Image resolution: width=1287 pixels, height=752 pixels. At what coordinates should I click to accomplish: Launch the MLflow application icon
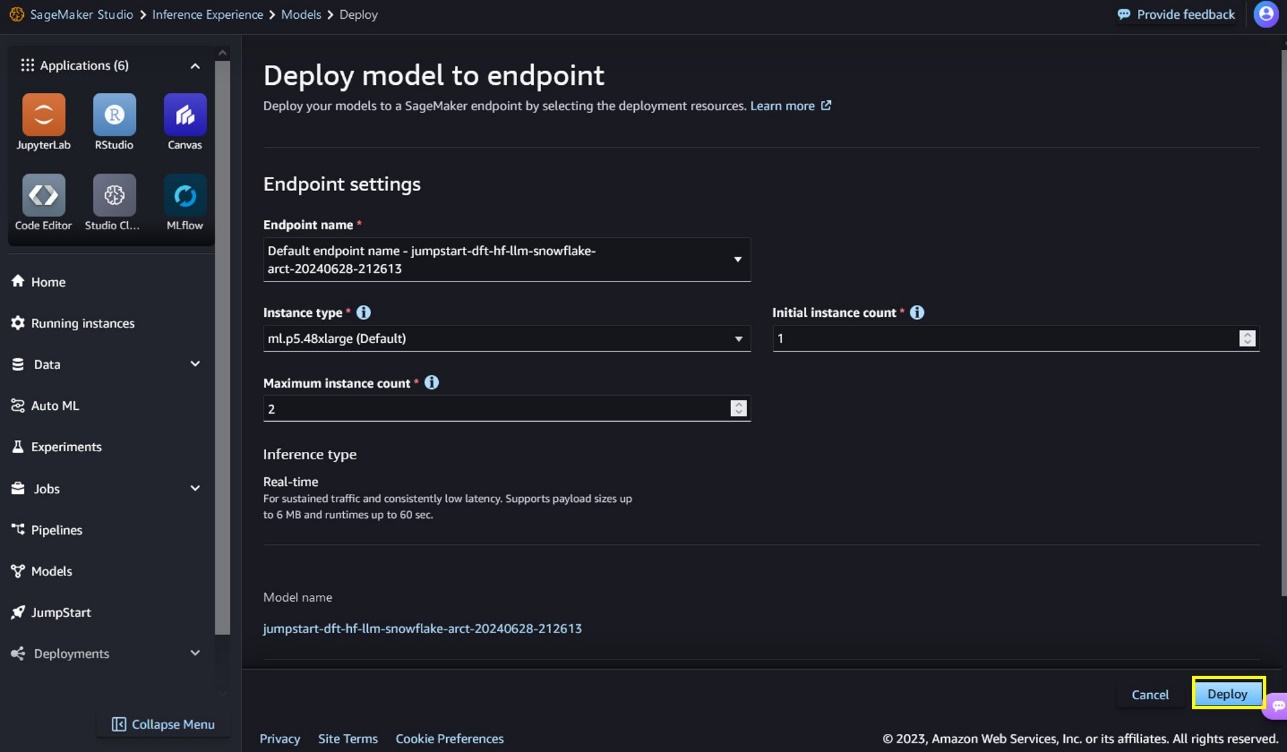pyautogui.click(x=185, y=196)
